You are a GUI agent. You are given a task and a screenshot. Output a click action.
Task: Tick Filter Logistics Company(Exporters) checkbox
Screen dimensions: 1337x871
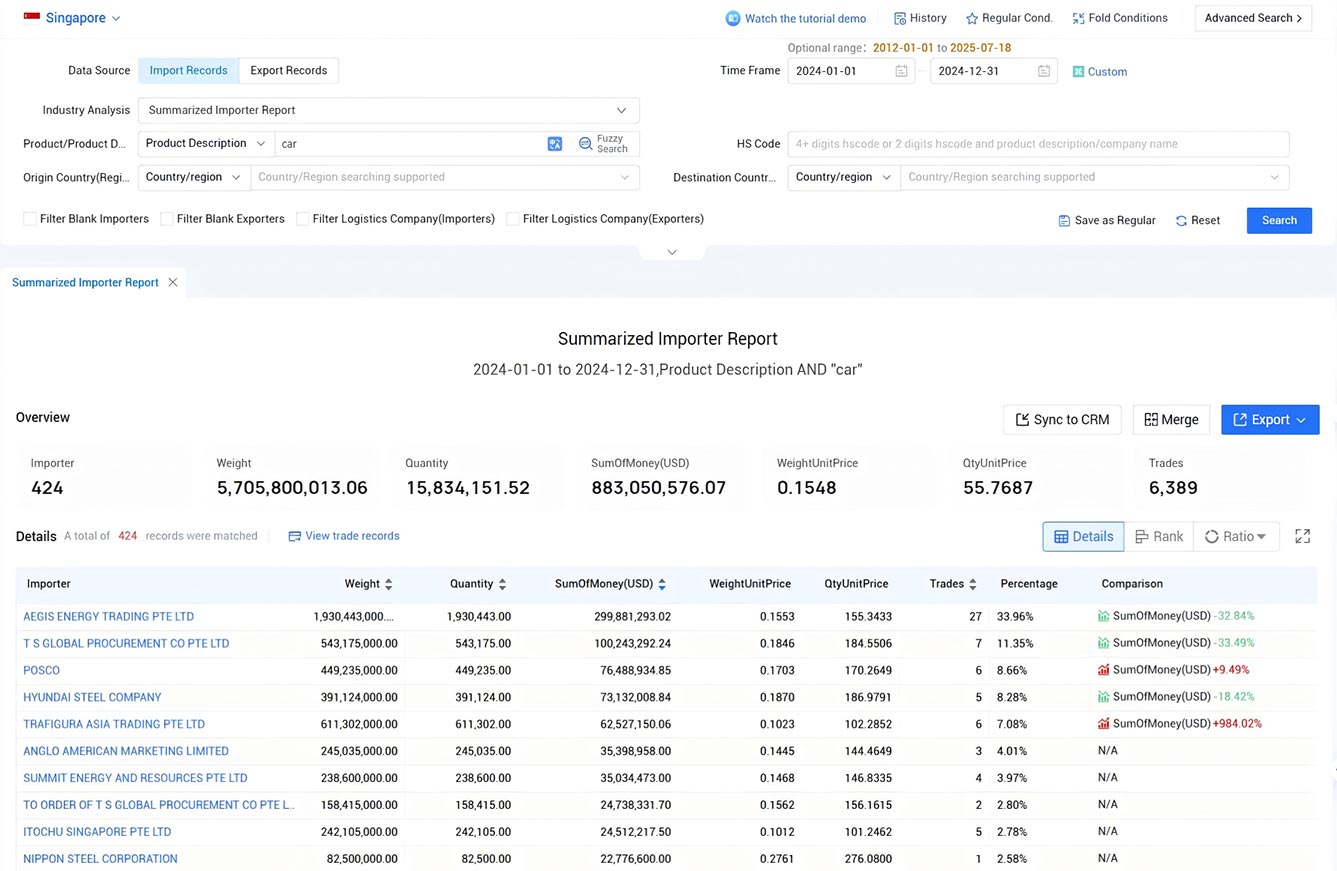pos(513,219)
